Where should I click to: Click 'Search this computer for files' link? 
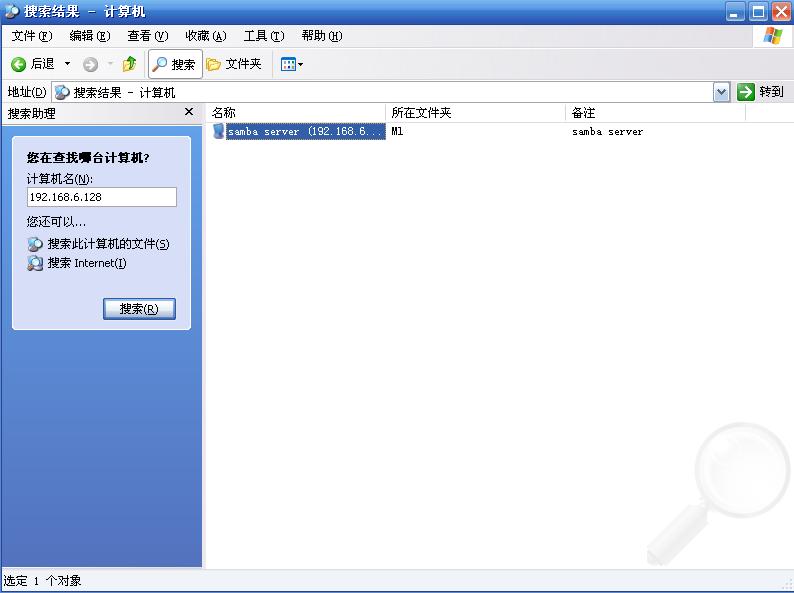click(108, 244)
